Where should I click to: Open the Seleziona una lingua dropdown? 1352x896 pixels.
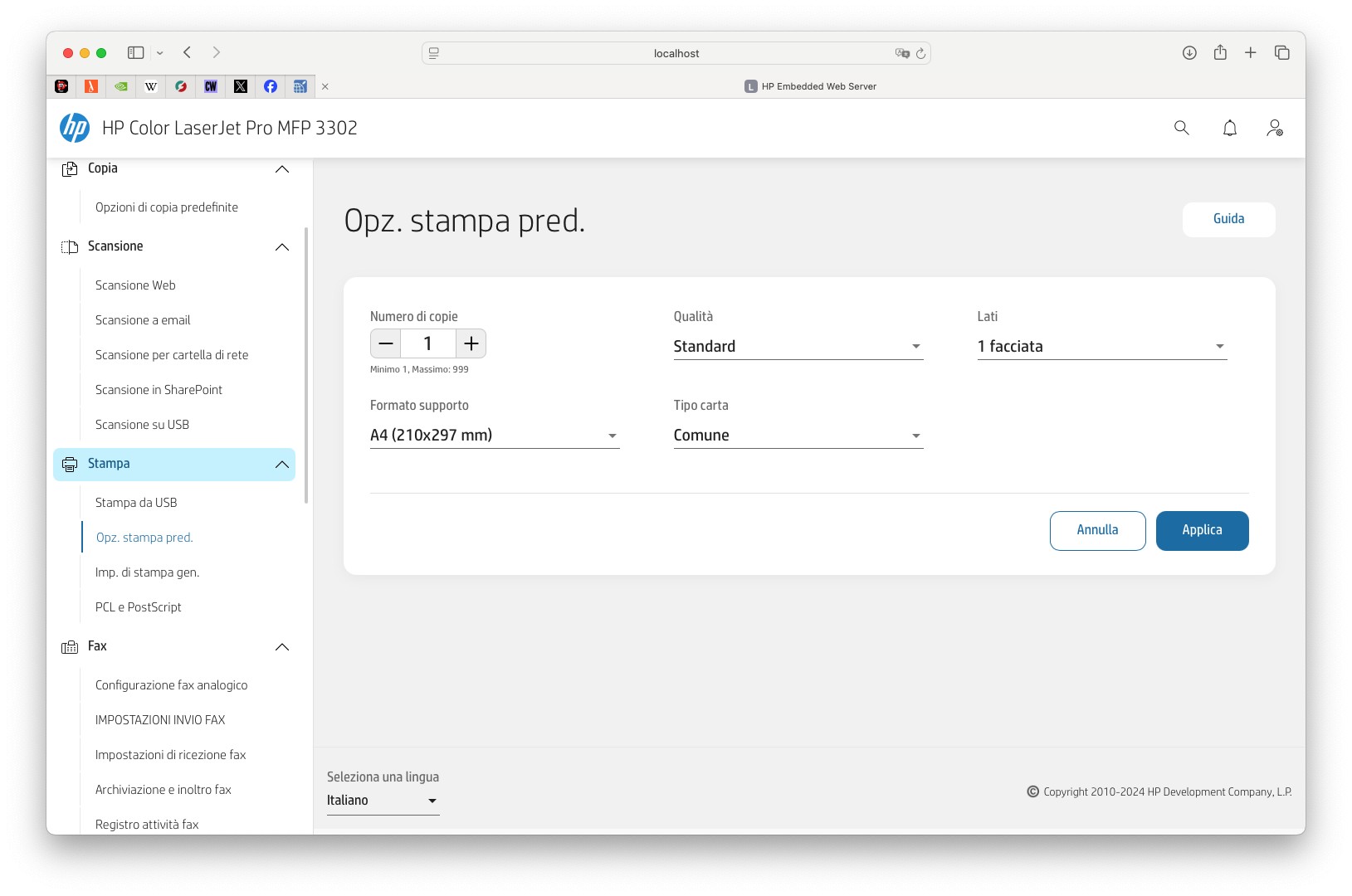[x=383, y=801]
